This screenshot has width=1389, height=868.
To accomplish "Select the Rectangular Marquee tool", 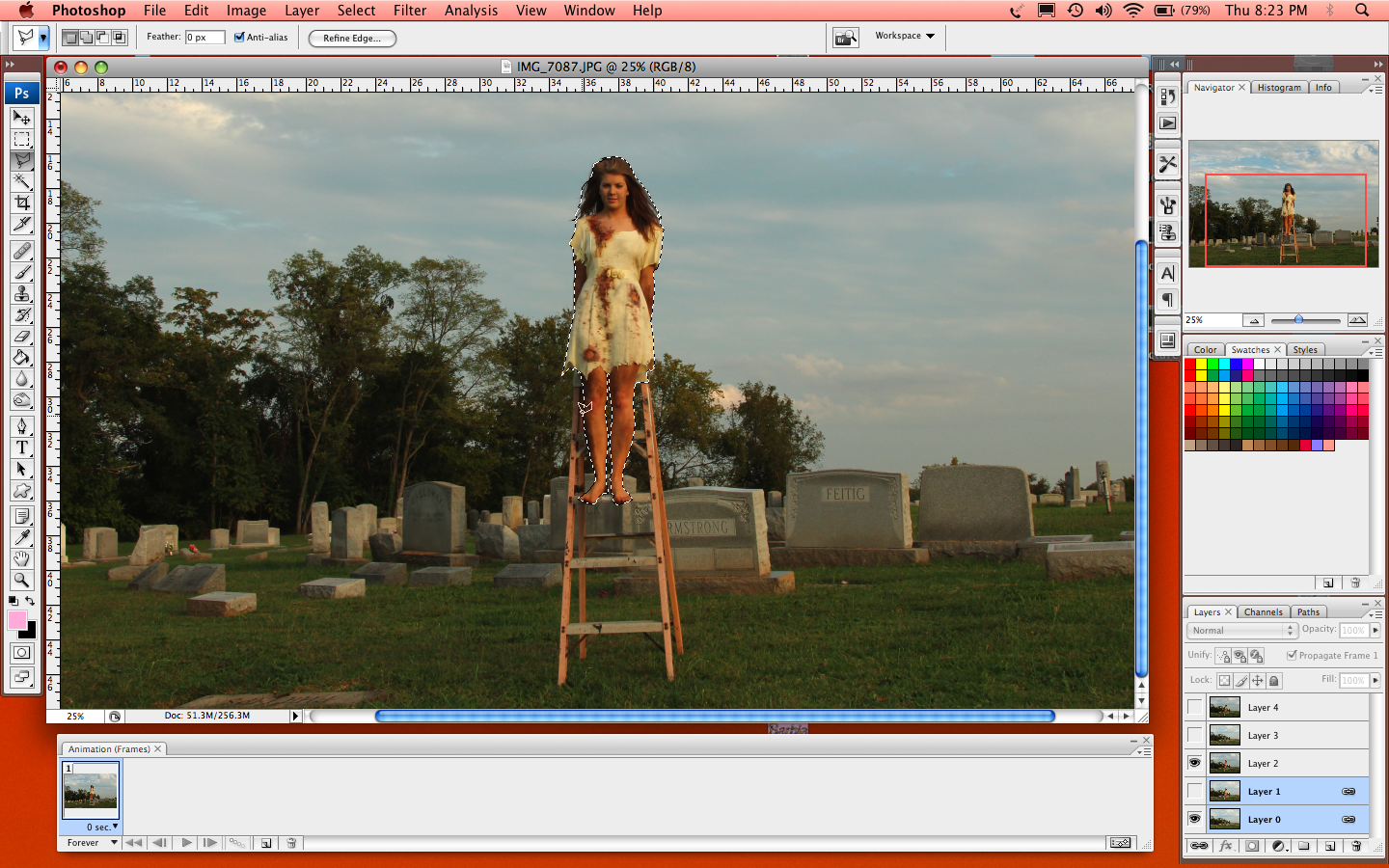I will point(21,139).
